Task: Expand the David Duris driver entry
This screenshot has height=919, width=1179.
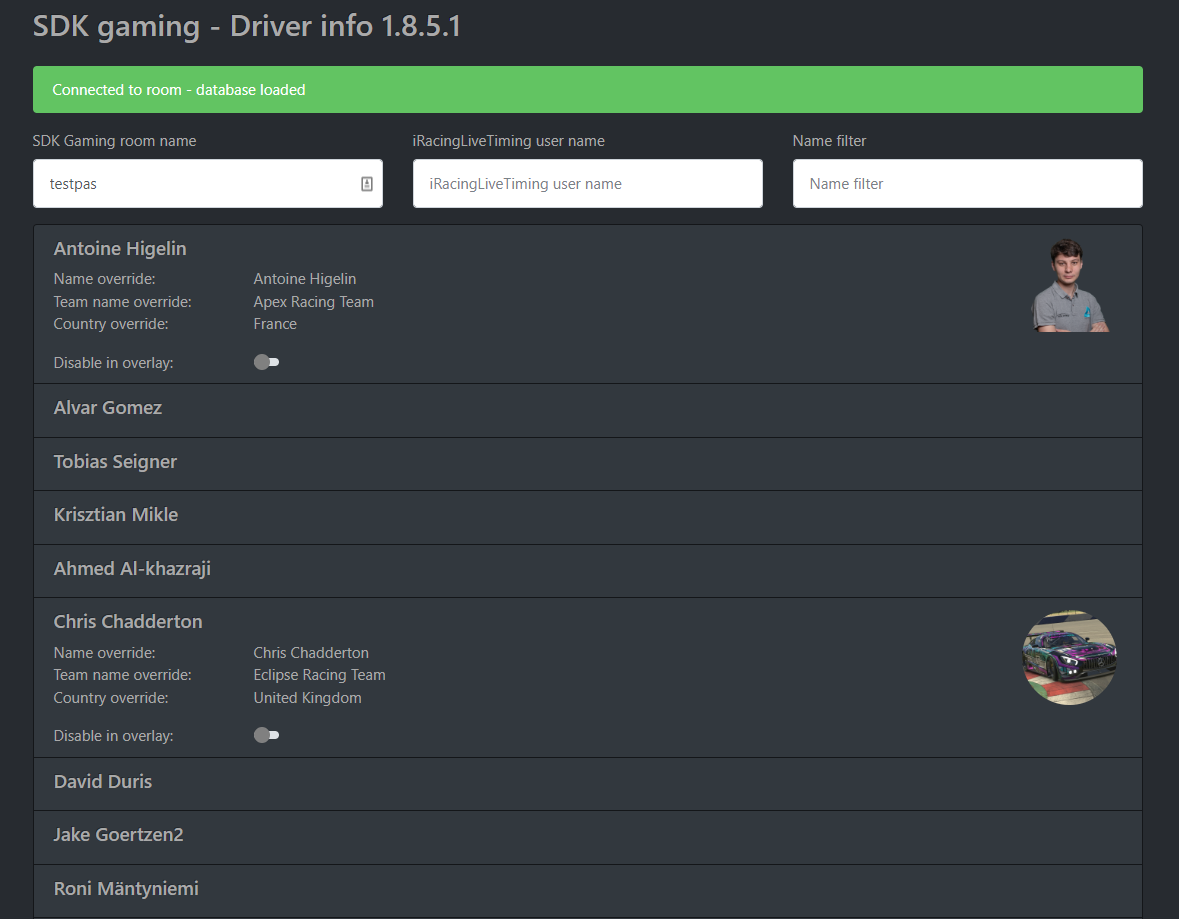Action: point(587,784)
